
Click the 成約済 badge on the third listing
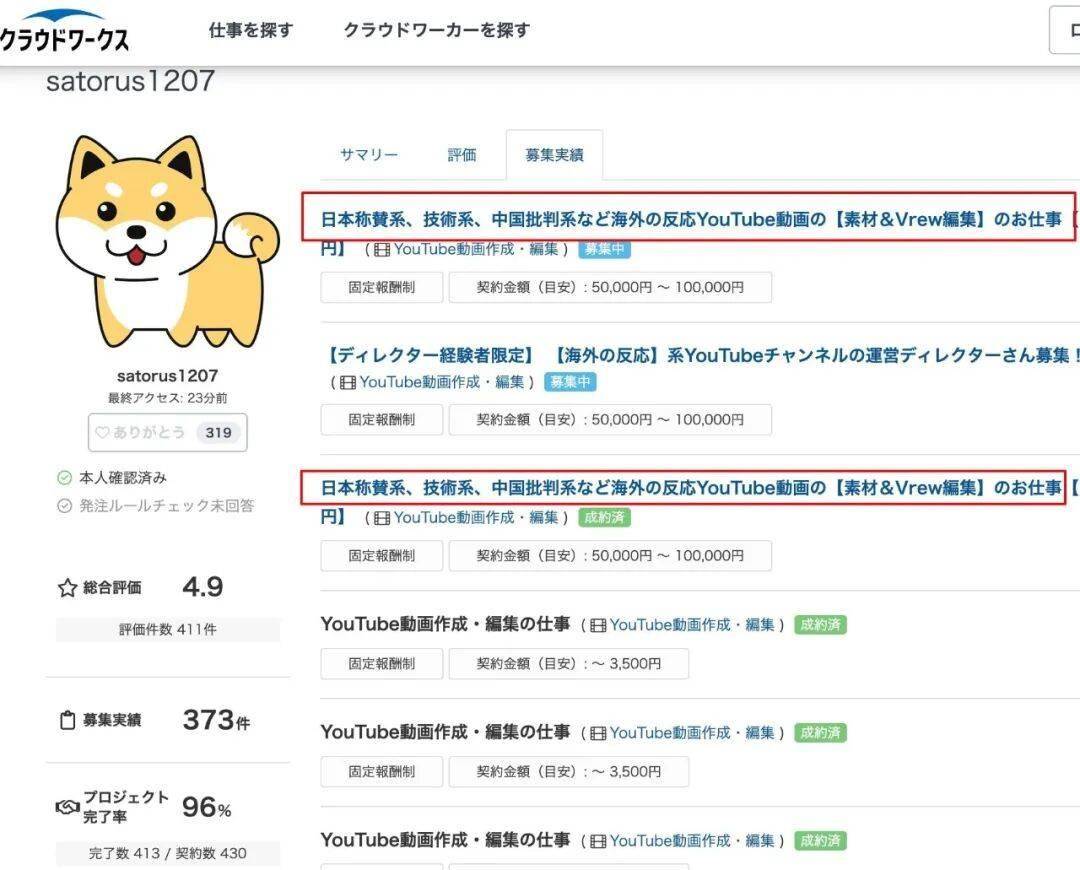[x=604, y=518]
